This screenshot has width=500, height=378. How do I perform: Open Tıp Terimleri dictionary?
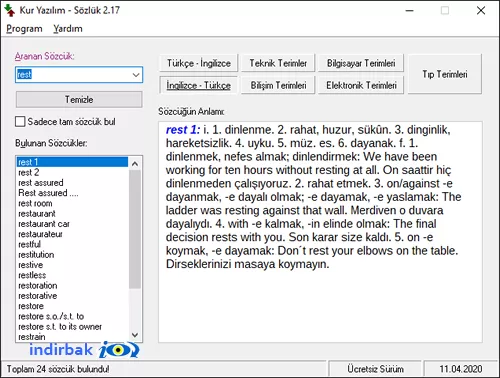click(445, 74)
